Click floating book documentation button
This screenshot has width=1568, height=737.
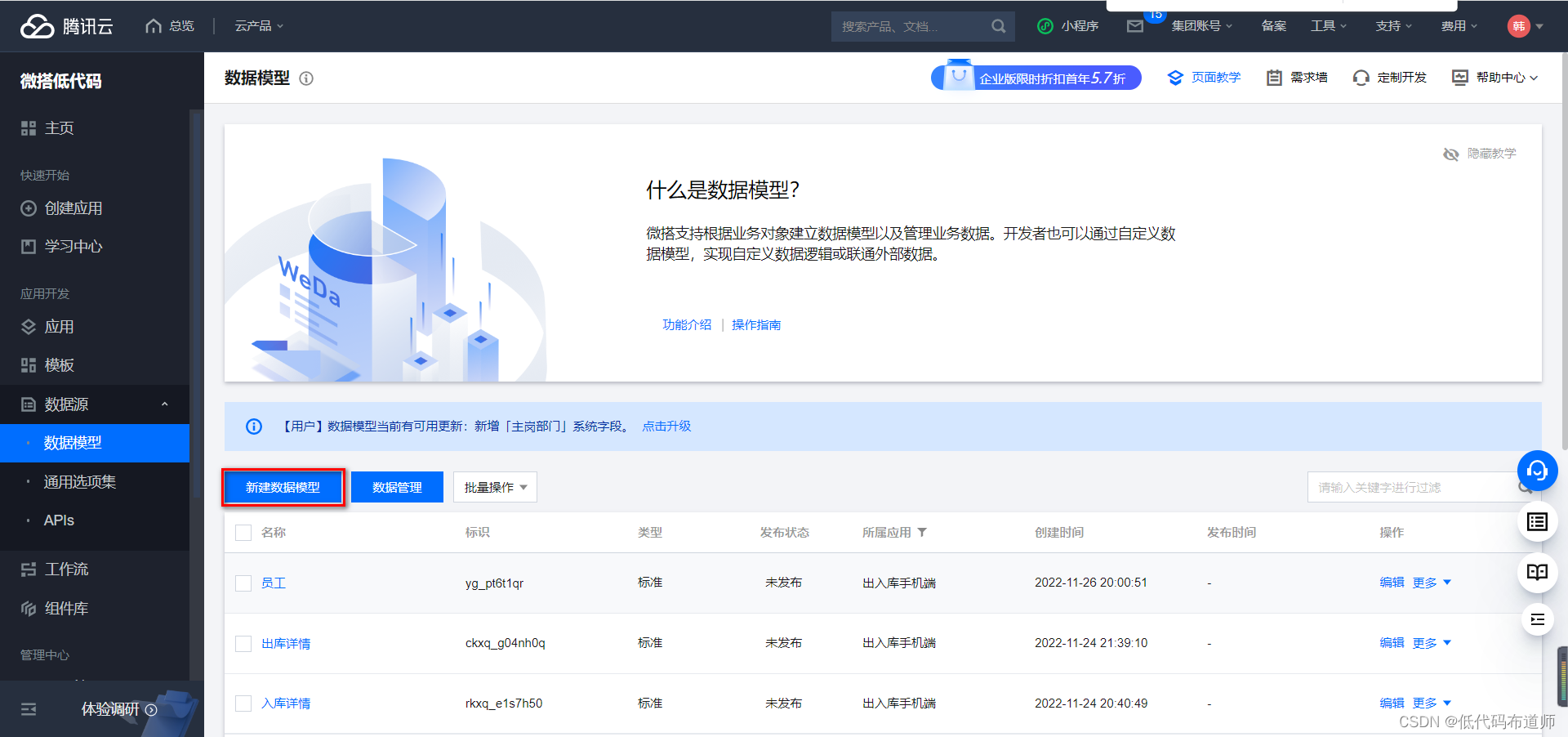(1538, 572)
